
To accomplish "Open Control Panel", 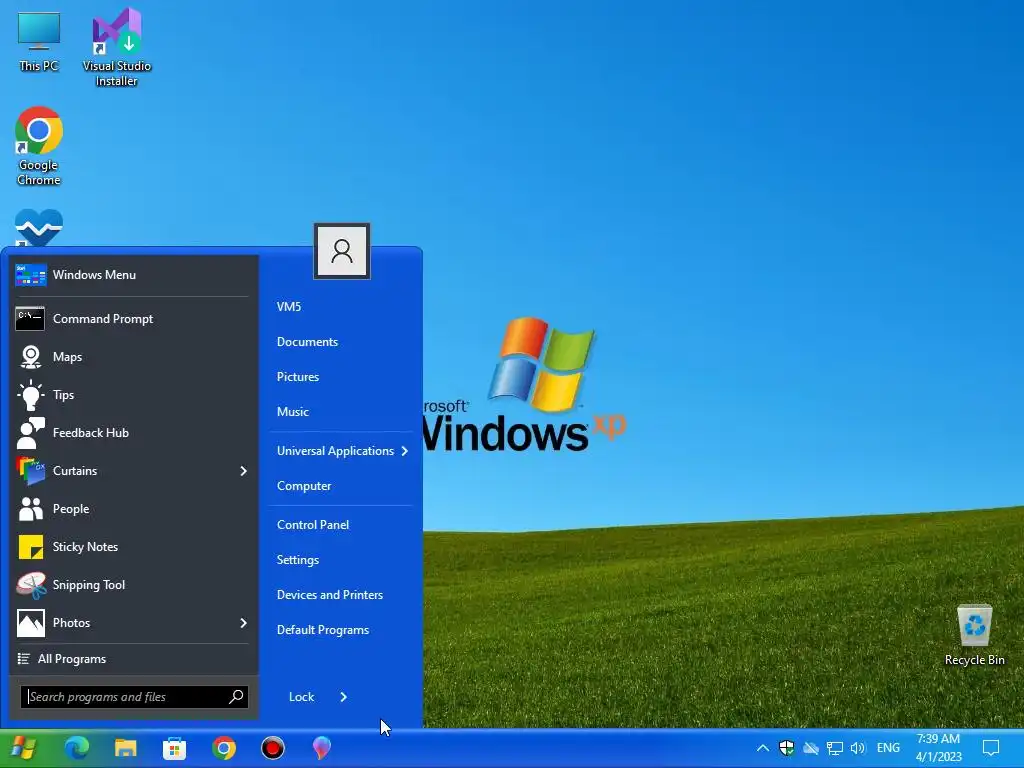I will 313,524.
